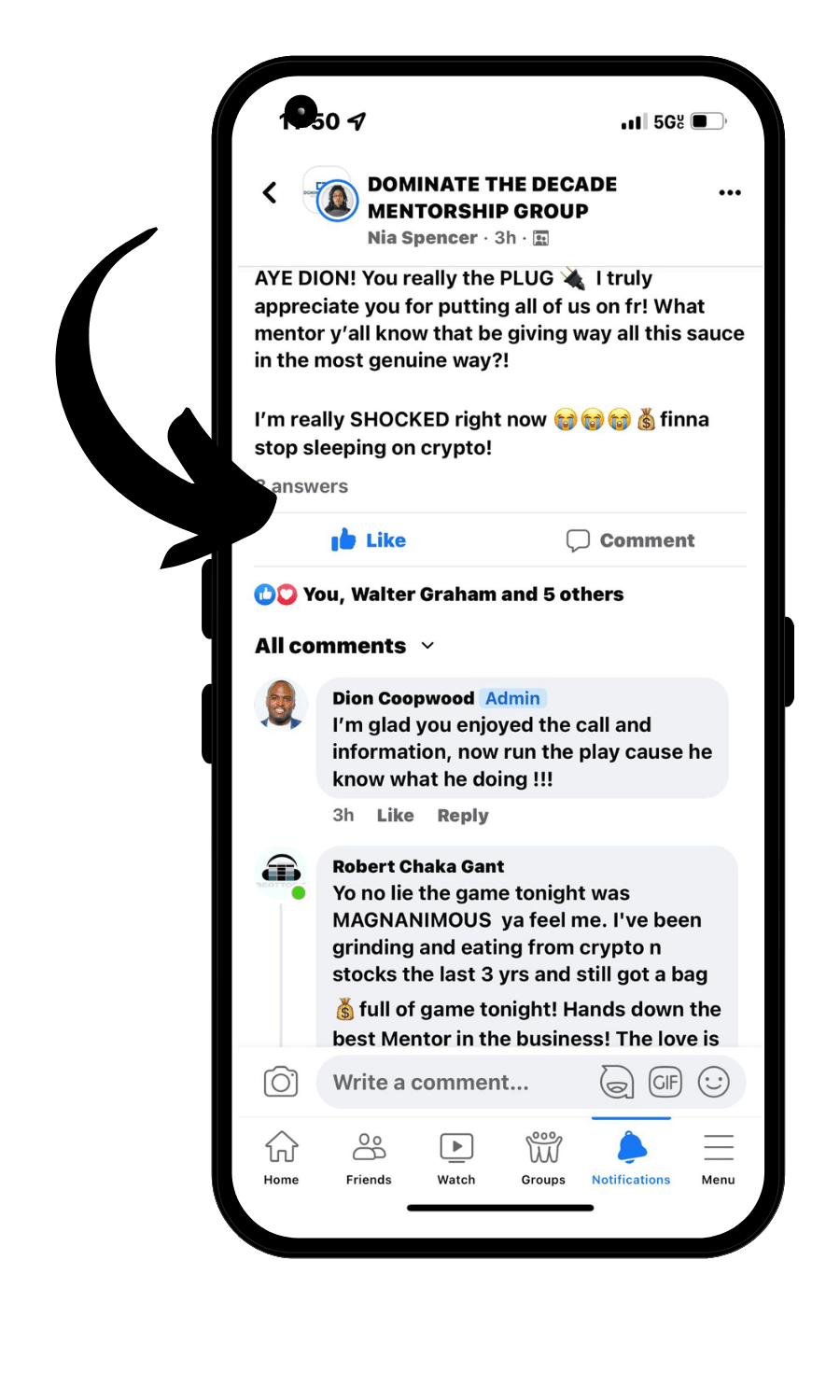The height and width of the screenshot is (1400, 840).
Task: Tap the back arrow icon
Action: tap(270, 193)
